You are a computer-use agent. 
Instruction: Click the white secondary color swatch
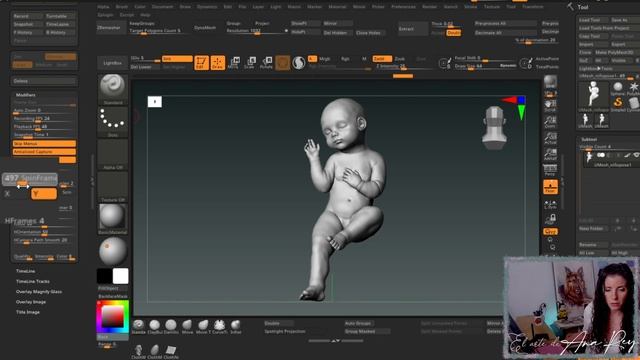click(120, 276)
